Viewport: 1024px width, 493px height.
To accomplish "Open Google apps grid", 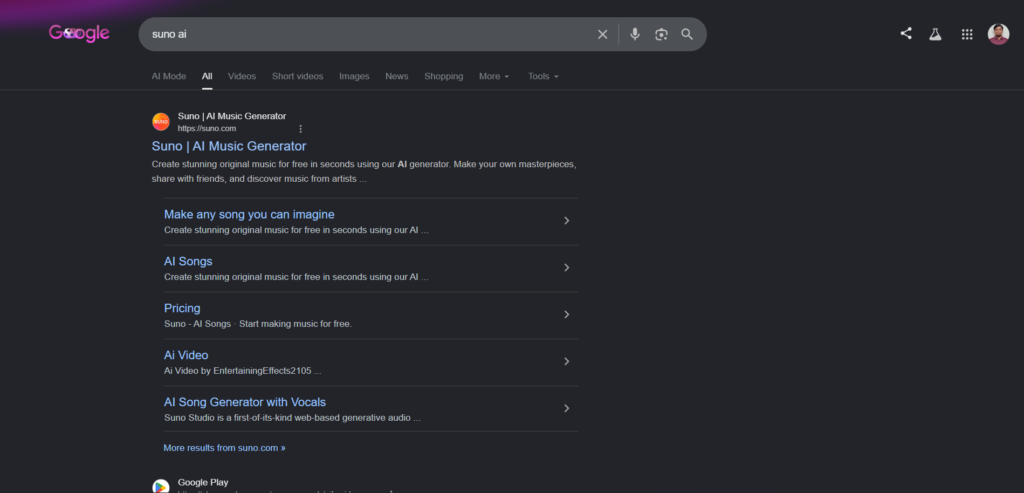I will click(967, 34).
